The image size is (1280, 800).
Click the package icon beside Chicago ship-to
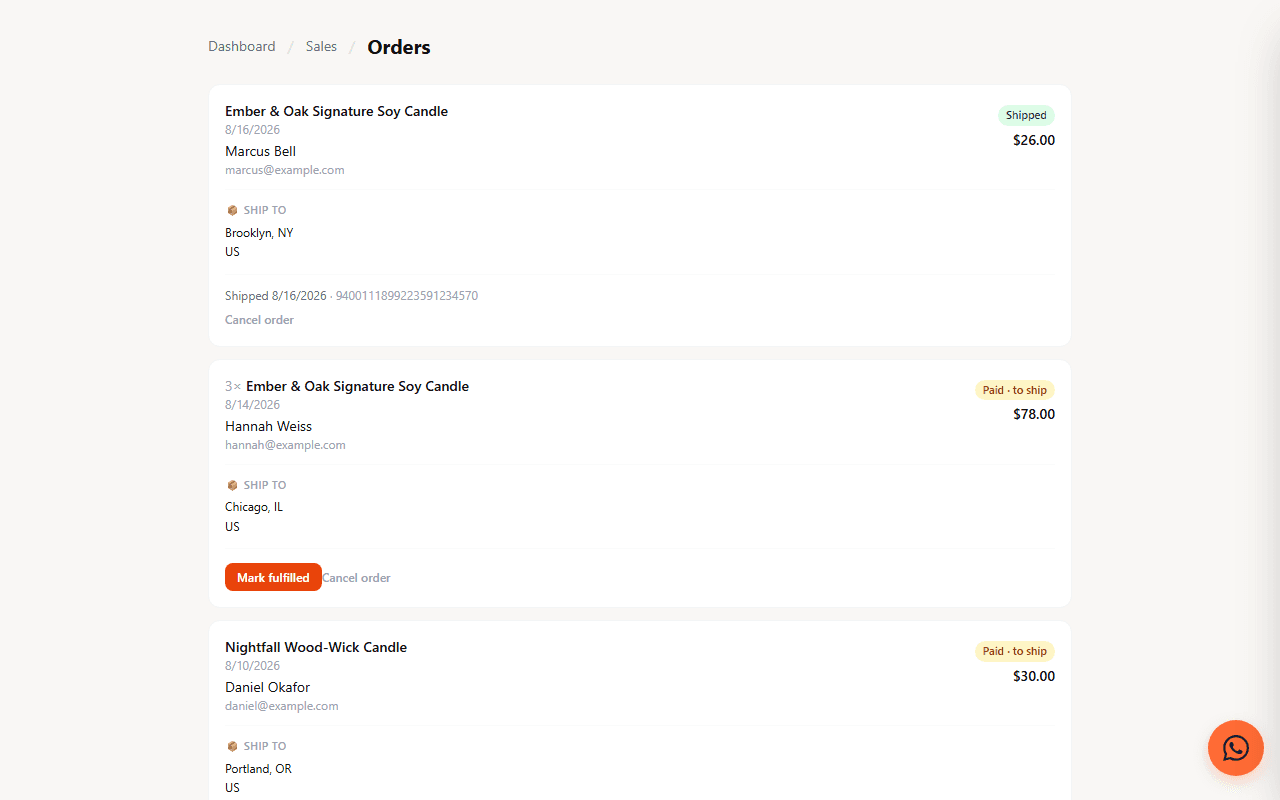(x=232, y=485)
